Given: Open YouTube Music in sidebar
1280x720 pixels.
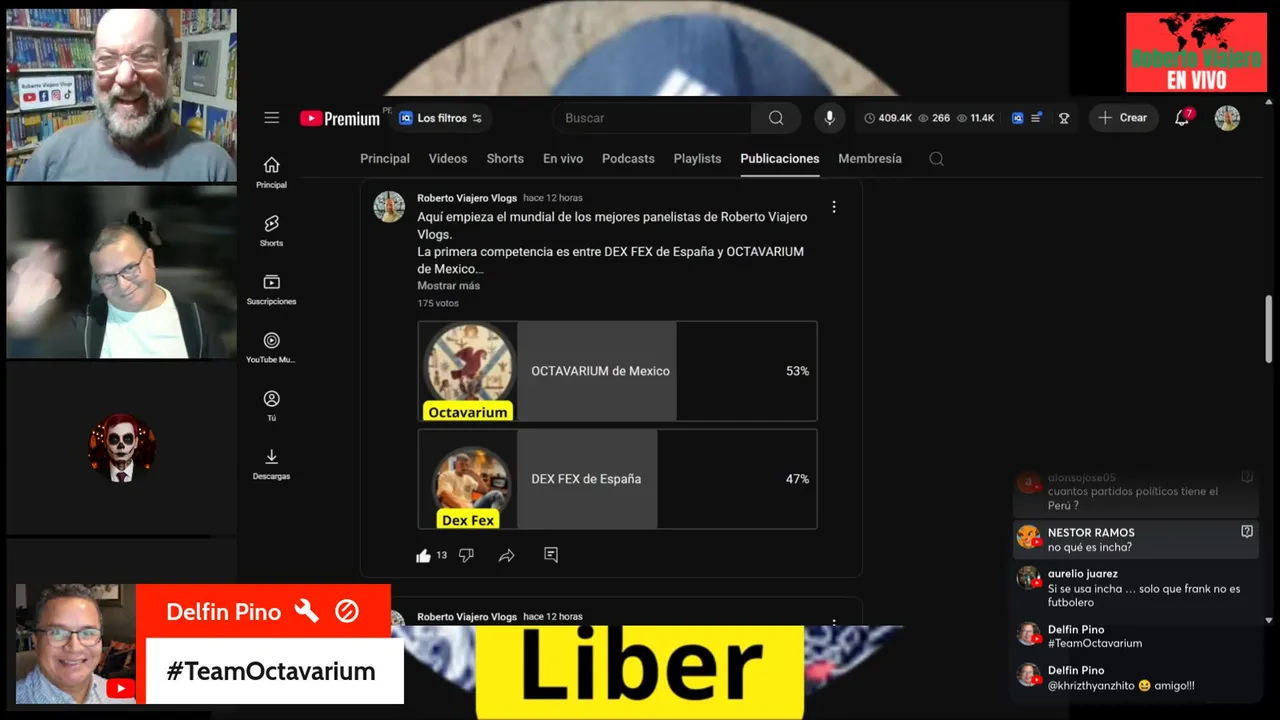Looking at the screenshot, I should click(x=271, y=347).
